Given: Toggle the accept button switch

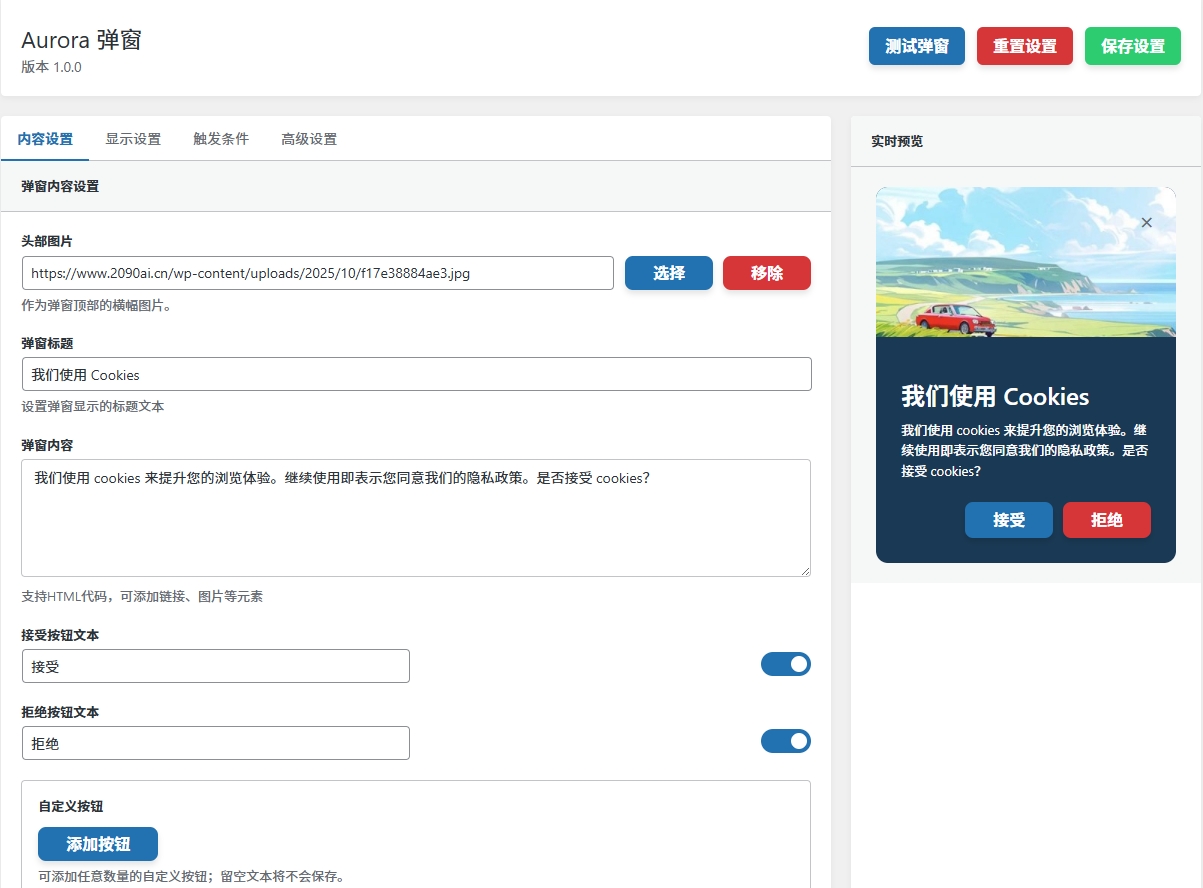Looking at the screenshot, I should pos(785,664).
